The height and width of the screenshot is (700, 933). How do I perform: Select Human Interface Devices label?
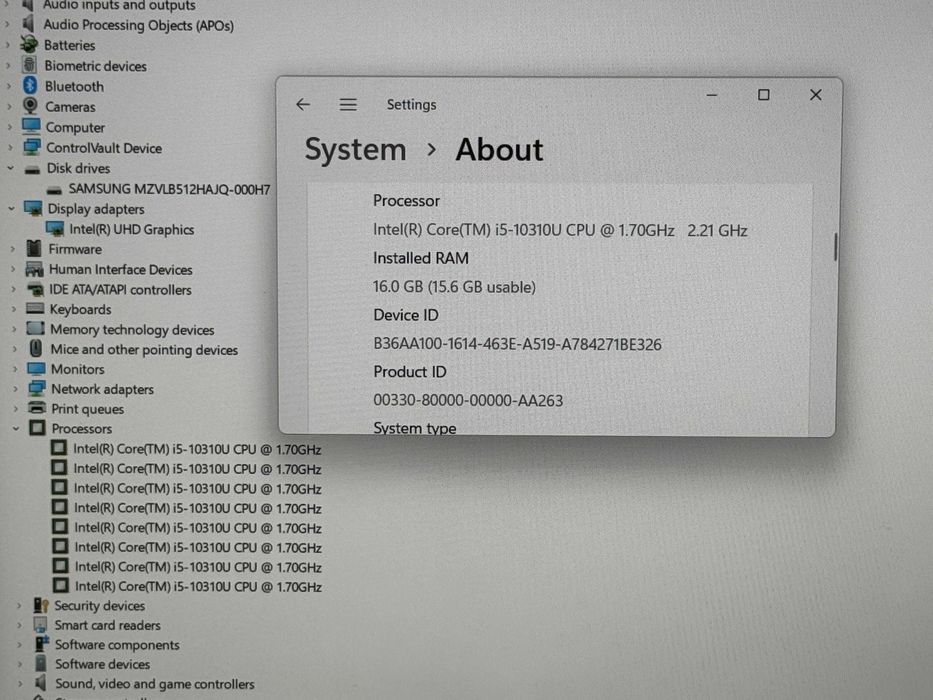pyautogui.click(x=121, y=270)
